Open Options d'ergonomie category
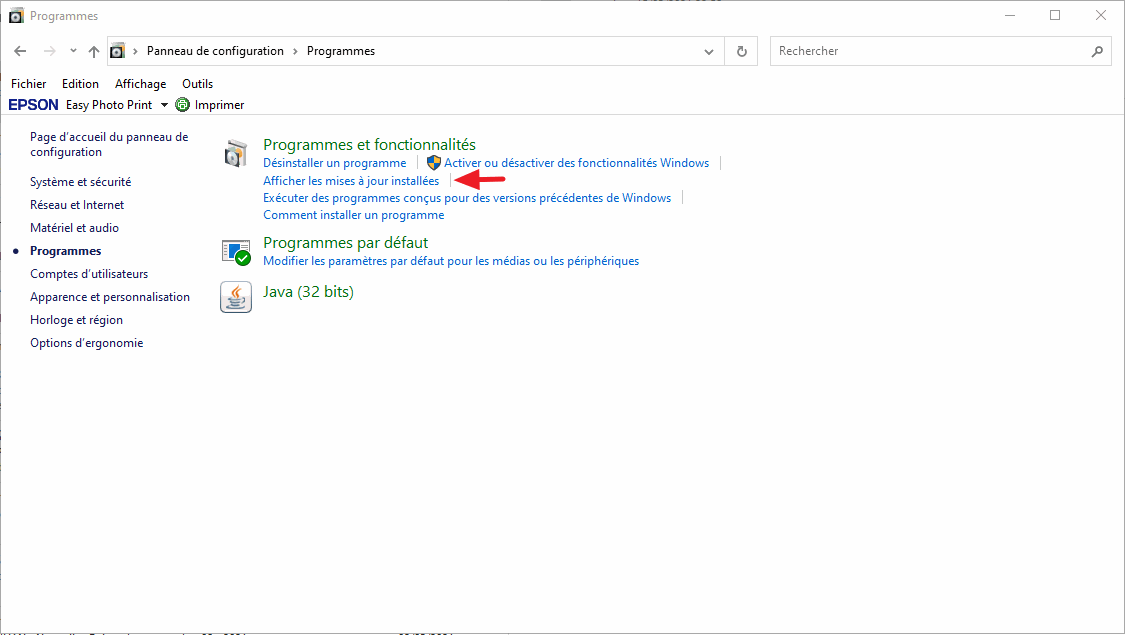This screenshot has height=635, width=1125. [87, 343]
